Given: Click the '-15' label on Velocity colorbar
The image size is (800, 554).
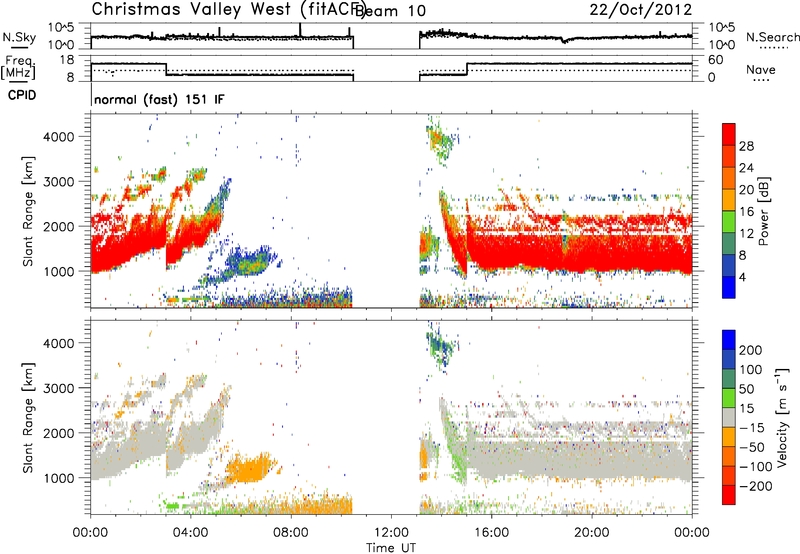Looking at the screenshot, I should [x=752, y=428].
